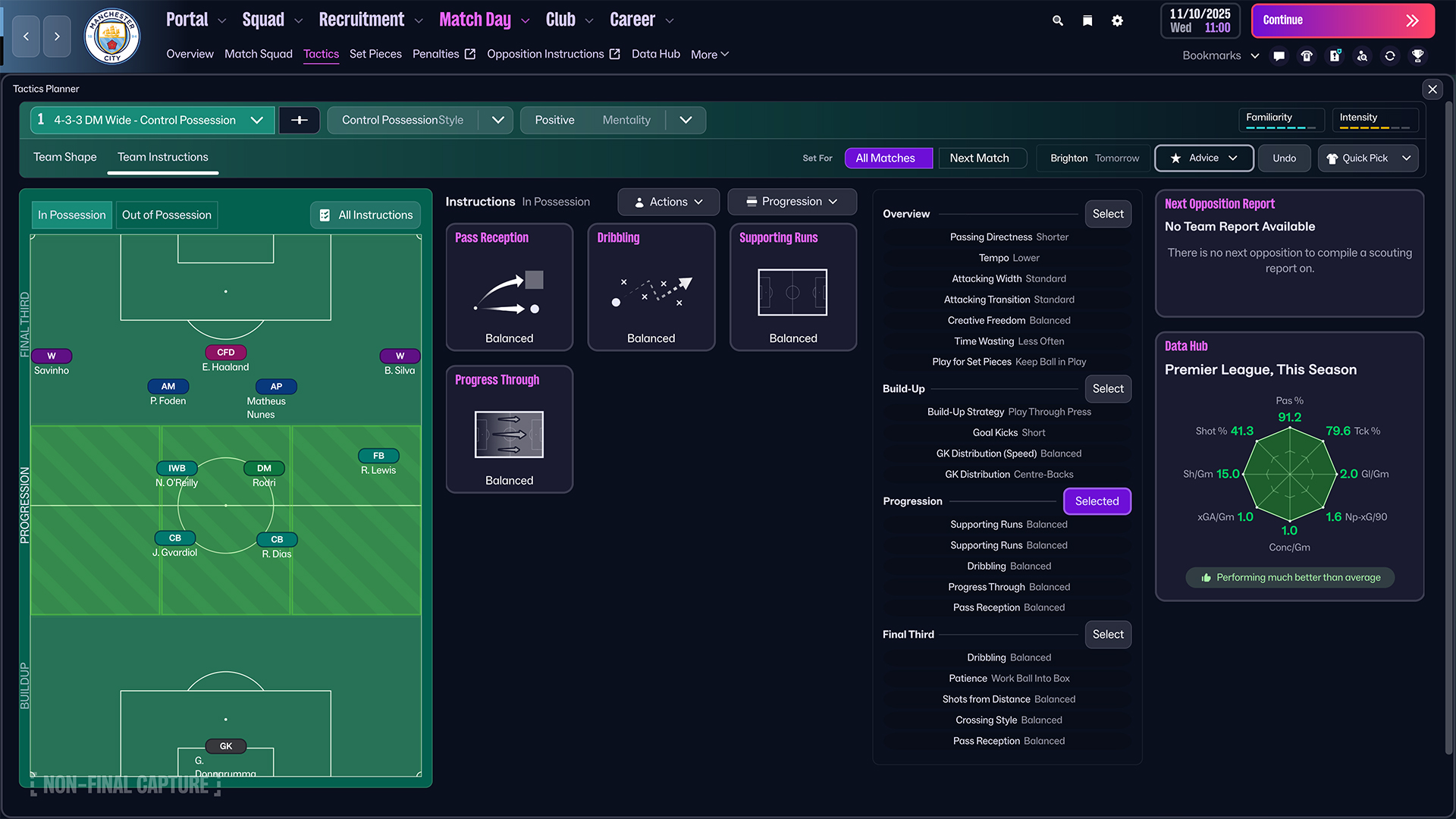Open the notebook icon with the notification badge
This screenshot has width=1456, height=819.
point(1335,55)
